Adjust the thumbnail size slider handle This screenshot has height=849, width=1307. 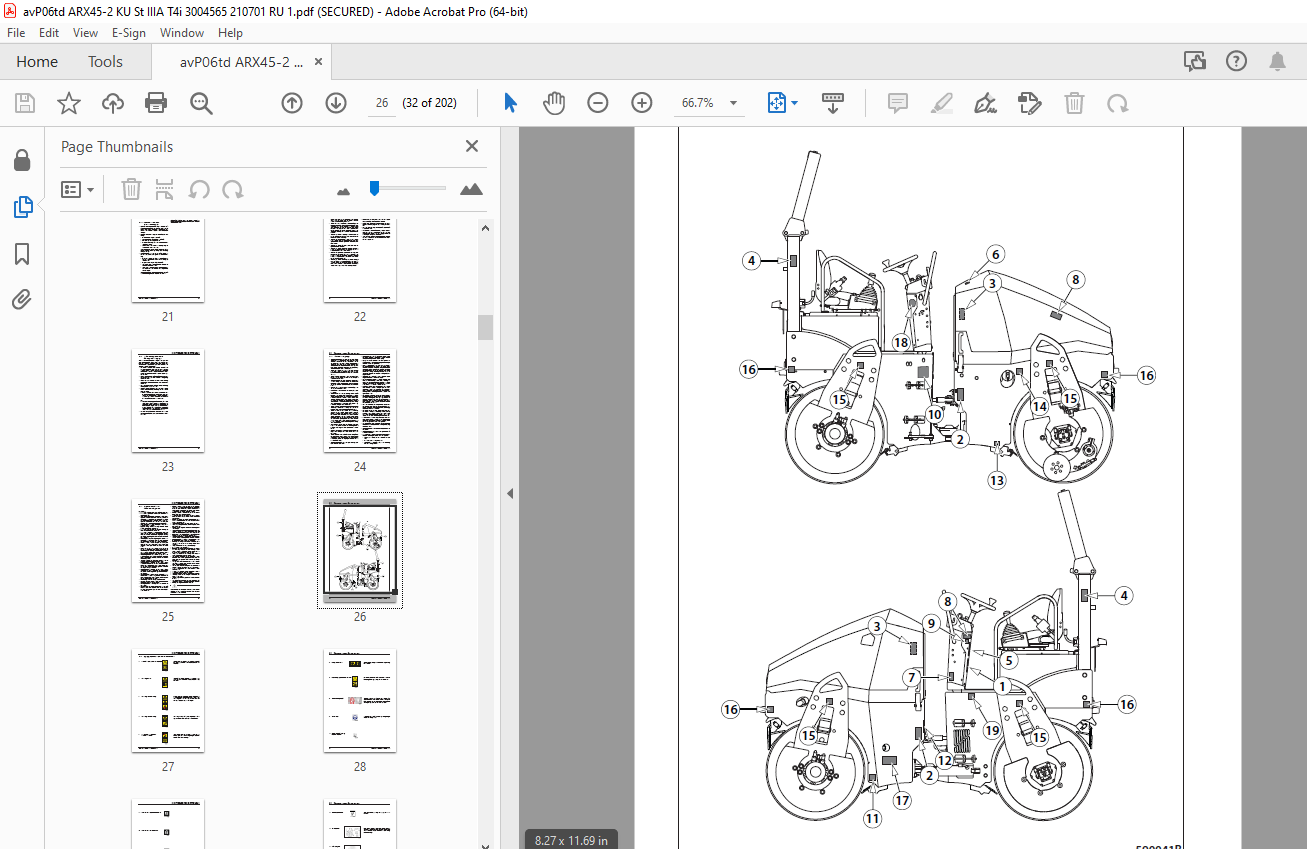[x=374, y=187]
